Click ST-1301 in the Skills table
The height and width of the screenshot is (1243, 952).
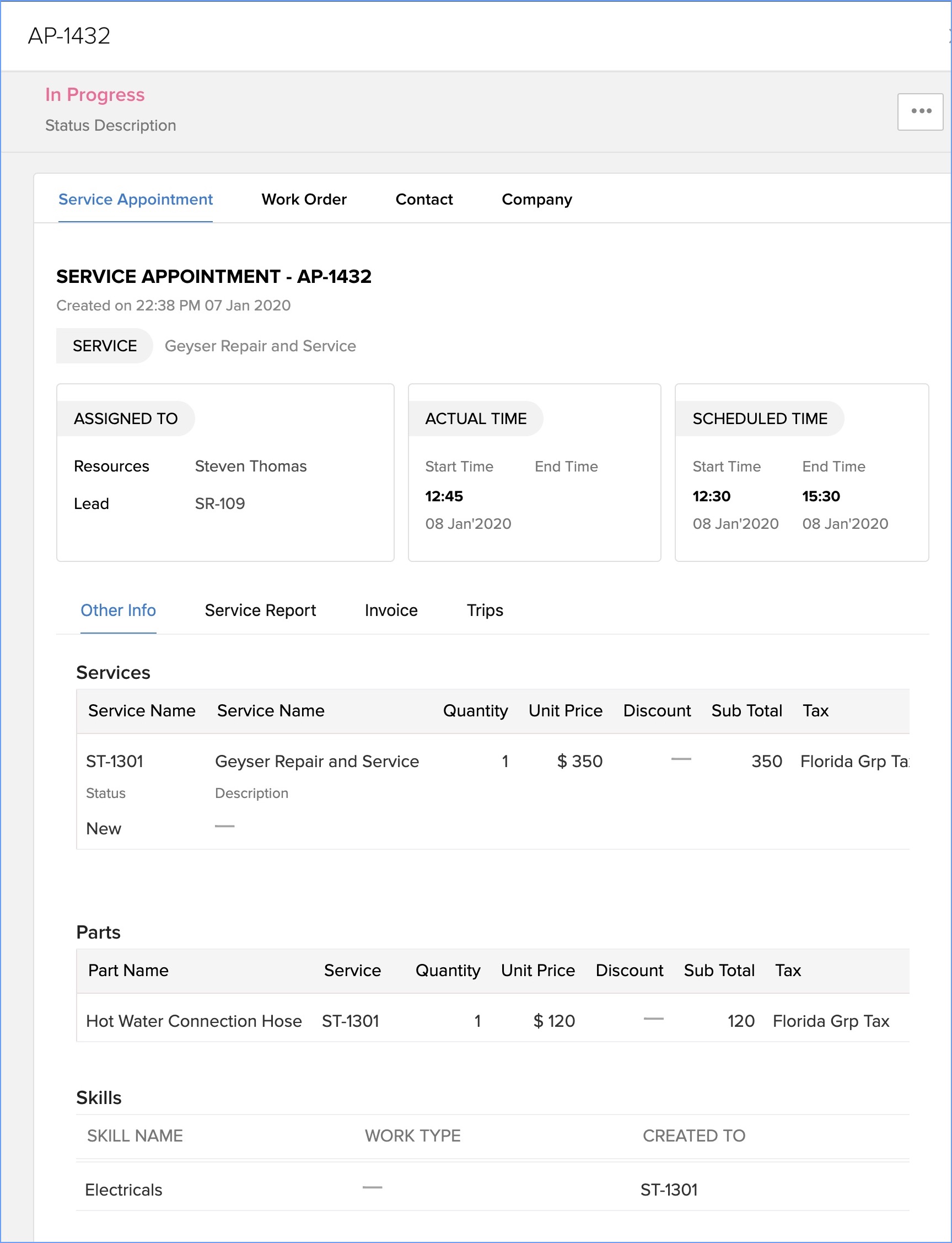click(669, 1190)
